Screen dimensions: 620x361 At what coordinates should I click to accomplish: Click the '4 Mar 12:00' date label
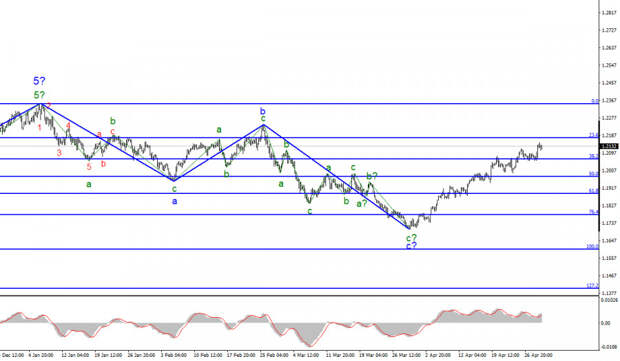point(306,355)
